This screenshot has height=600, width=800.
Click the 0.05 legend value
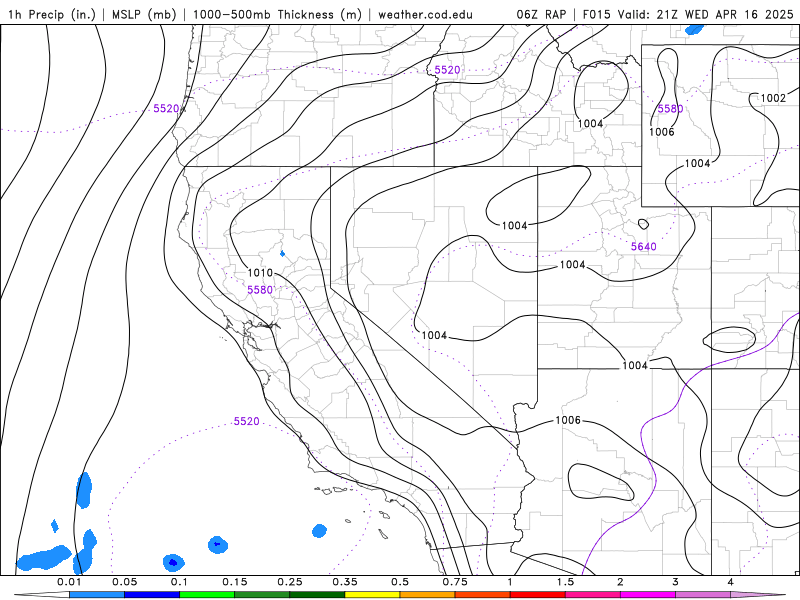[x=124, y=582]
